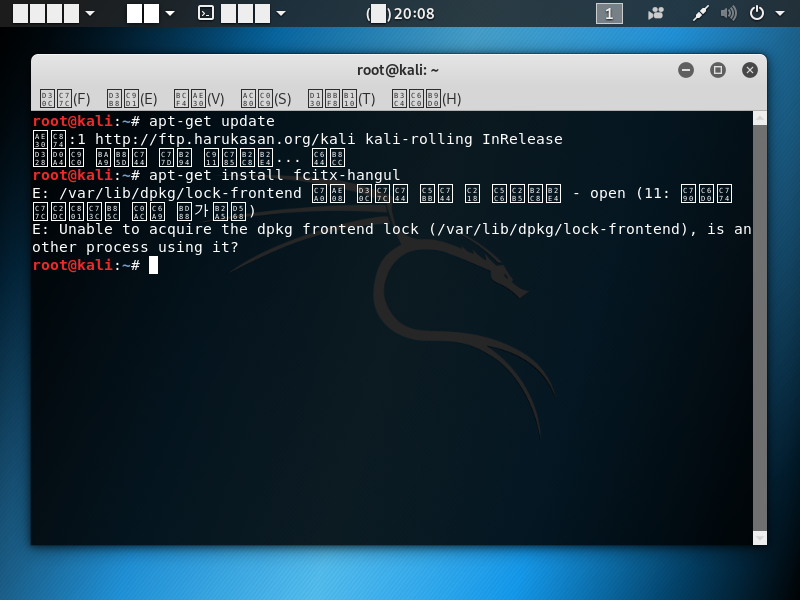Click the terminal scrollbar down arrow
Screen dimensions: 800x600
click(x=760, y=538)
